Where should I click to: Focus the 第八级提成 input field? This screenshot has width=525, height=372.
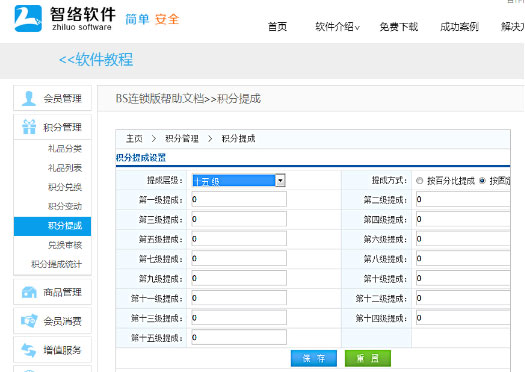coord(463,258)
